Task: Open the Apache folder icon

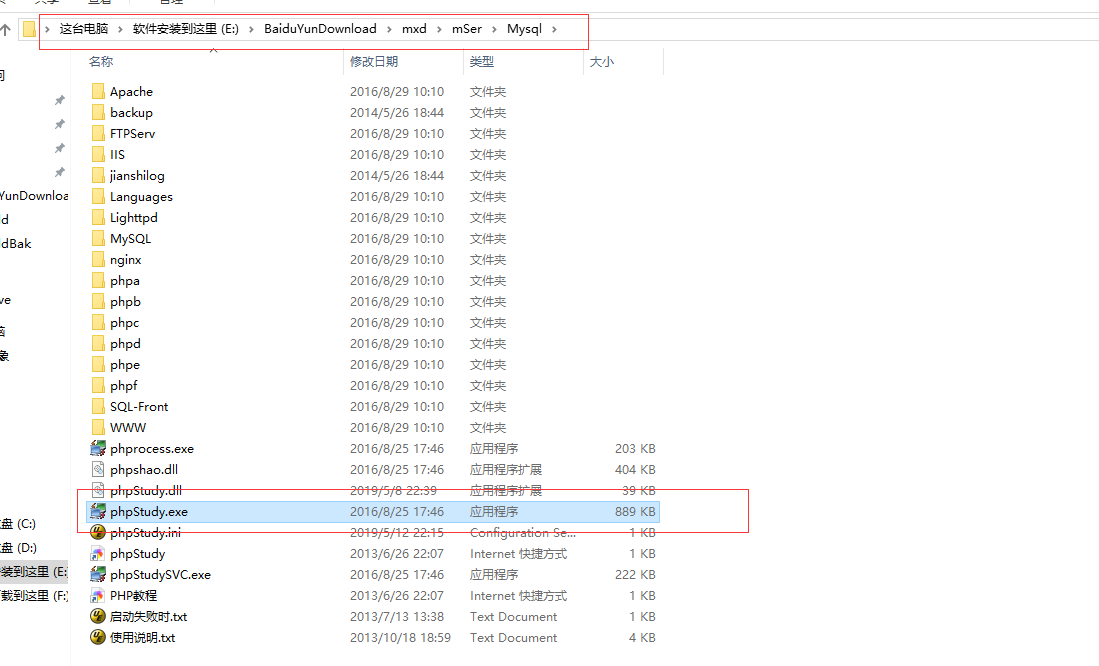Action: pos(98,91)
